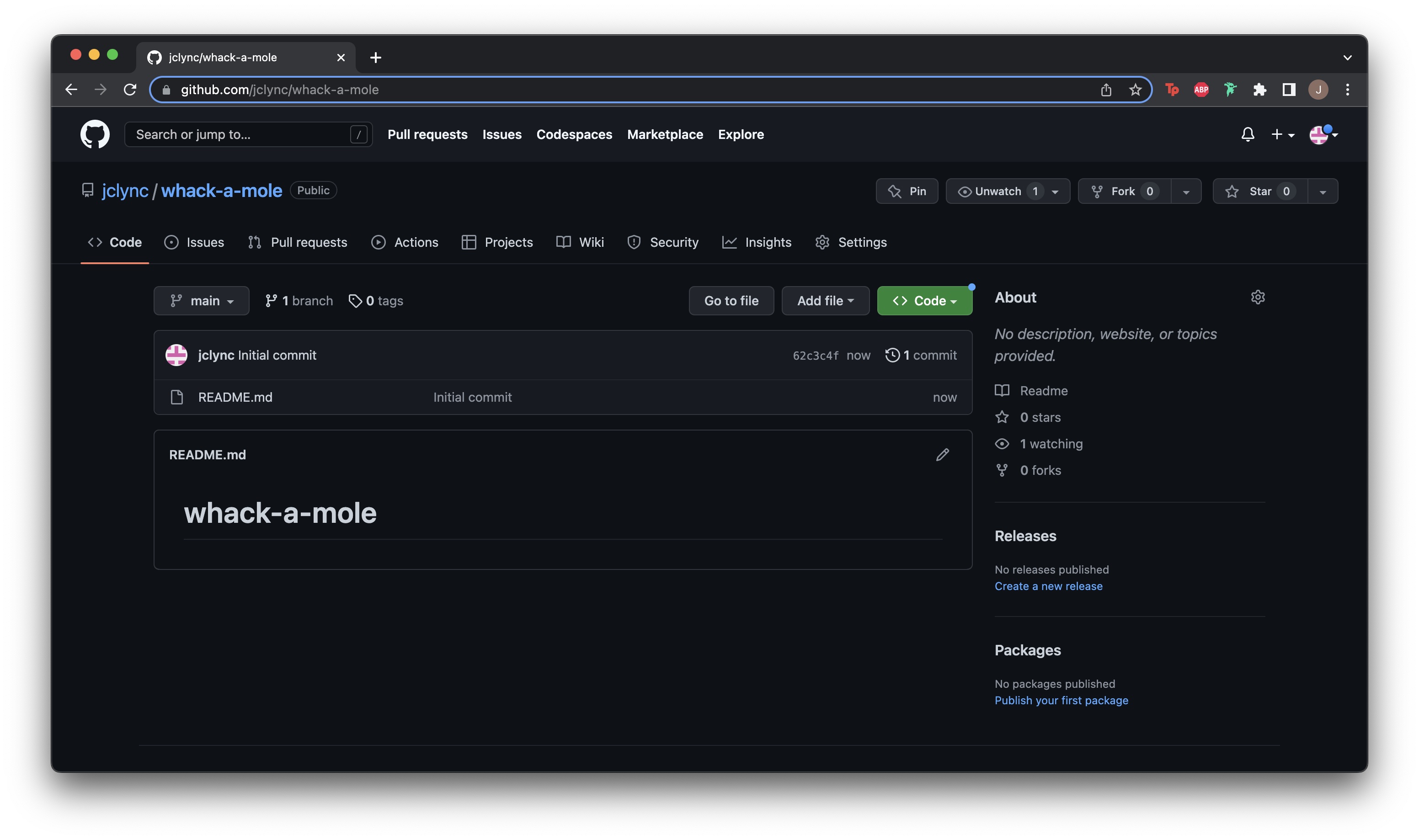Fork the repository
This screenshot has height=840, width=1419.
1124,191
